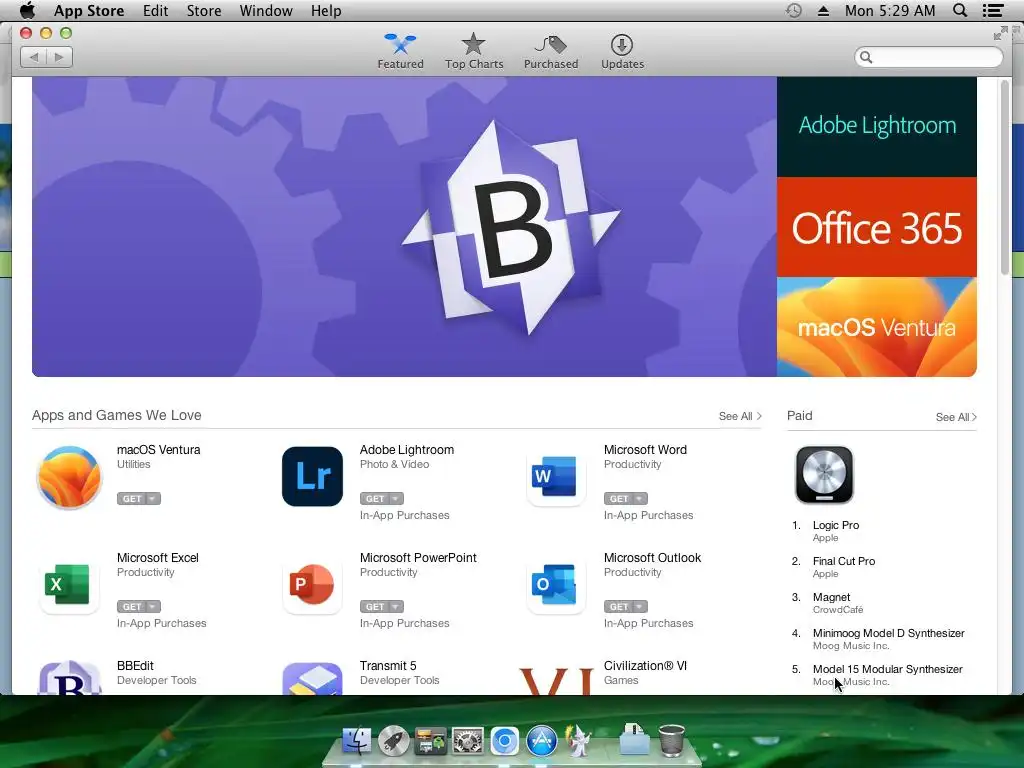This screenshot has height=768, width=1024.
Task: Open Adobe Lightroom banner tile
Action: [x=876, y=127]
